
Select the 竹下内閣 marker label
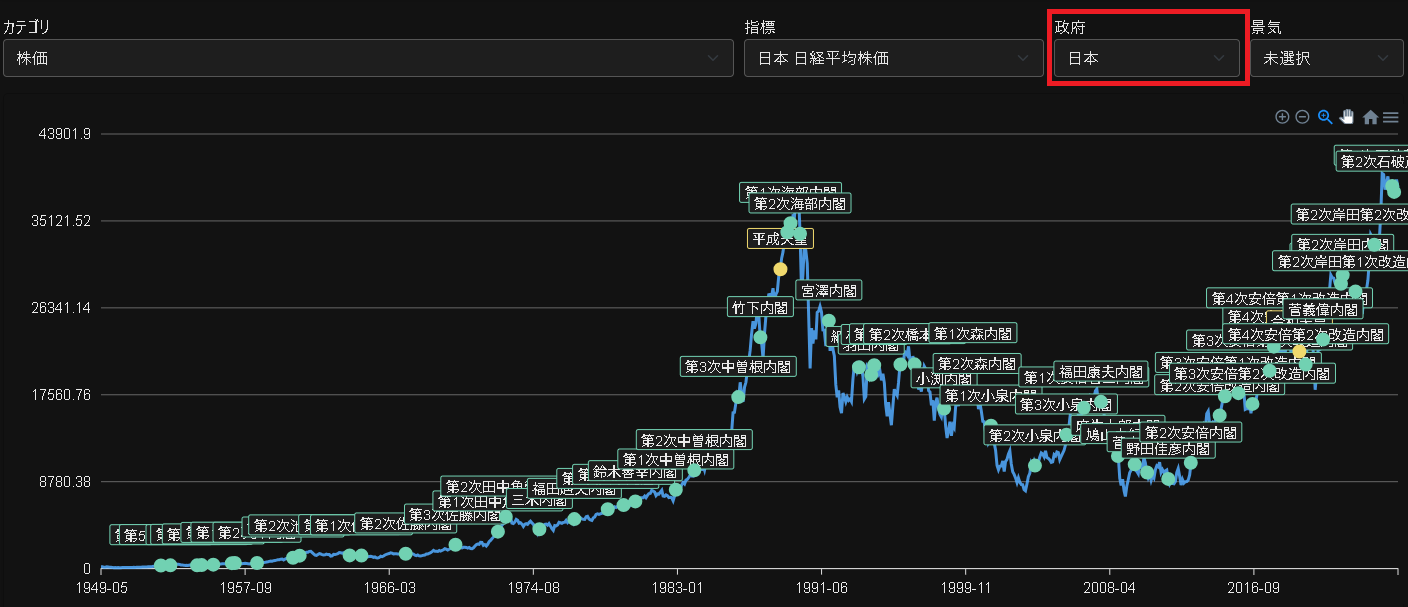760,308
